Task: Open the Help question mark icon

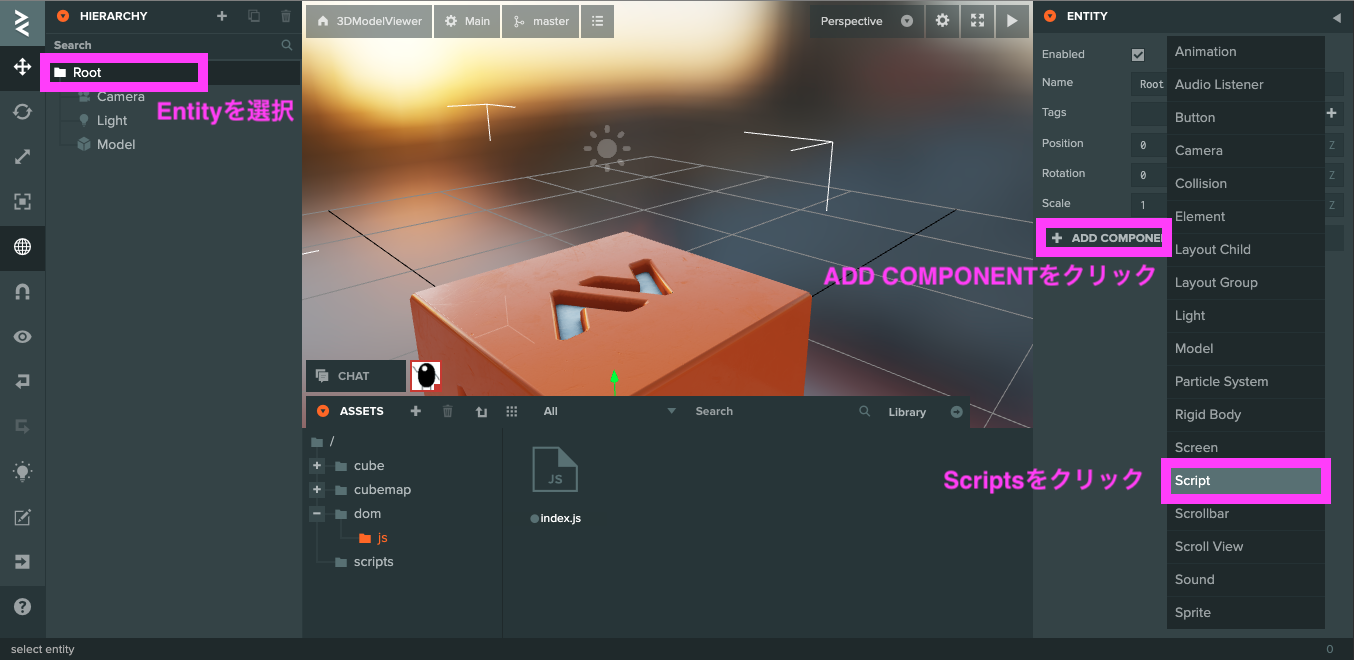Action: click(x=22, y=607)
